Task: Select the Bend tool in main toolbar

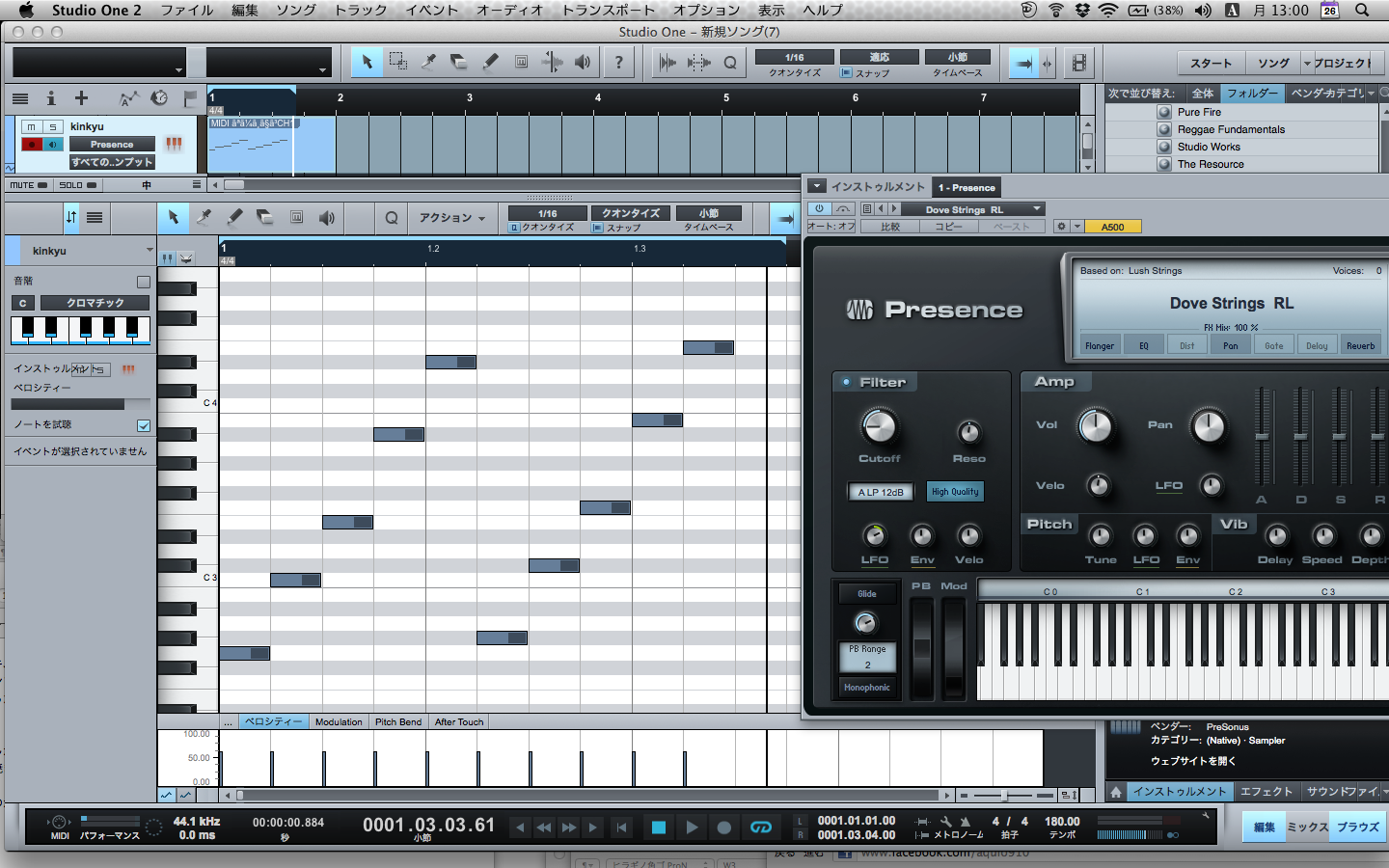Action: point(552,63)
